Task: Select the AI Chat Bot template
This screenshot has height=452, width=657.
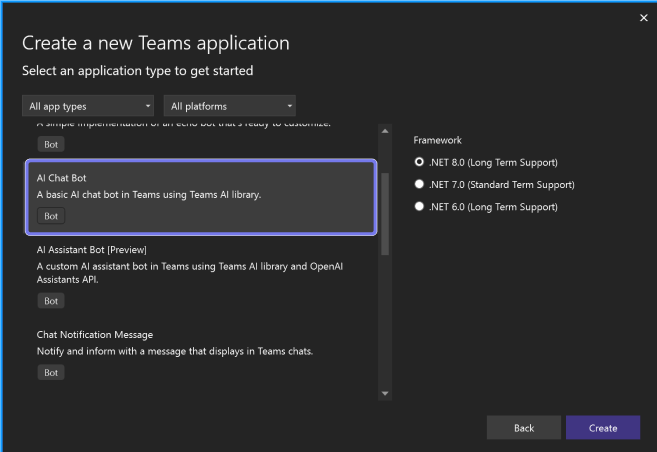Action: click(x=200, y=186)
